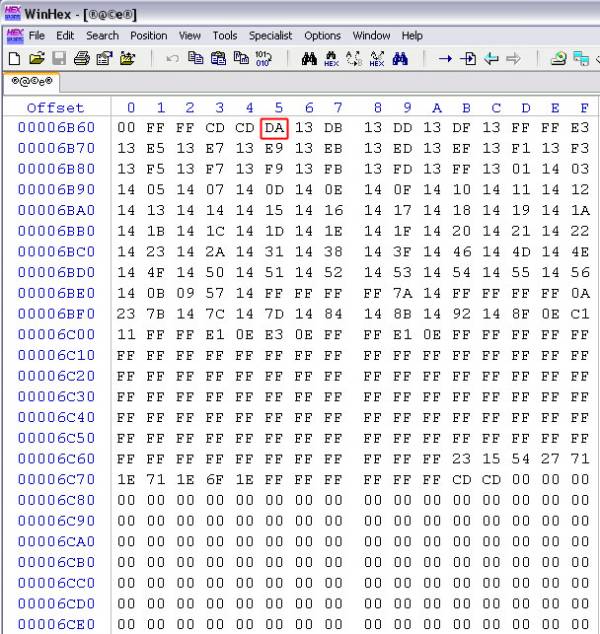Open the Search menu
600x634 pixels.
pyautogui.click(x=102, y=36)
